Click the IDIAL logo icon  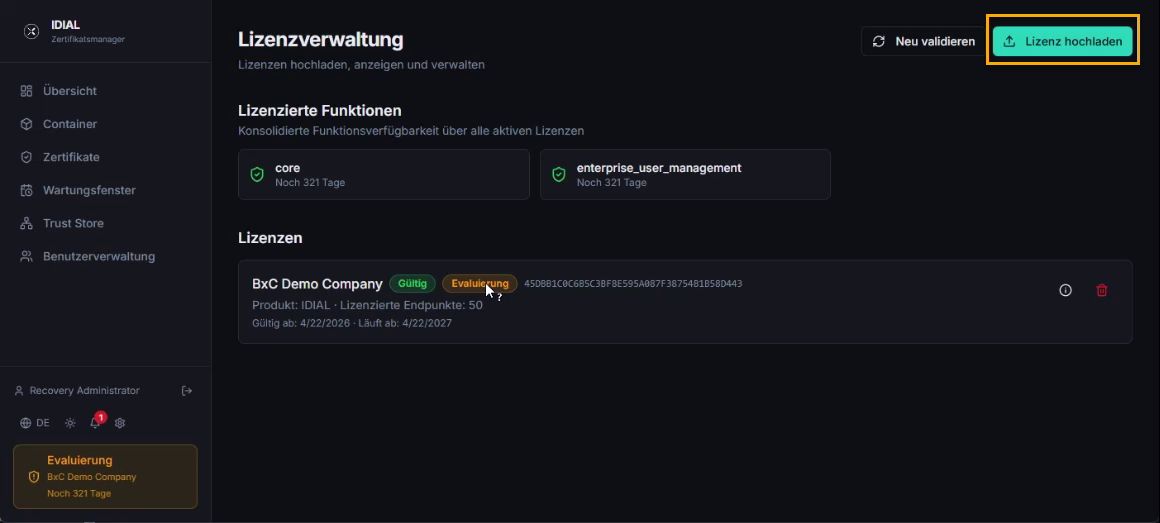(x=31, y=32)
